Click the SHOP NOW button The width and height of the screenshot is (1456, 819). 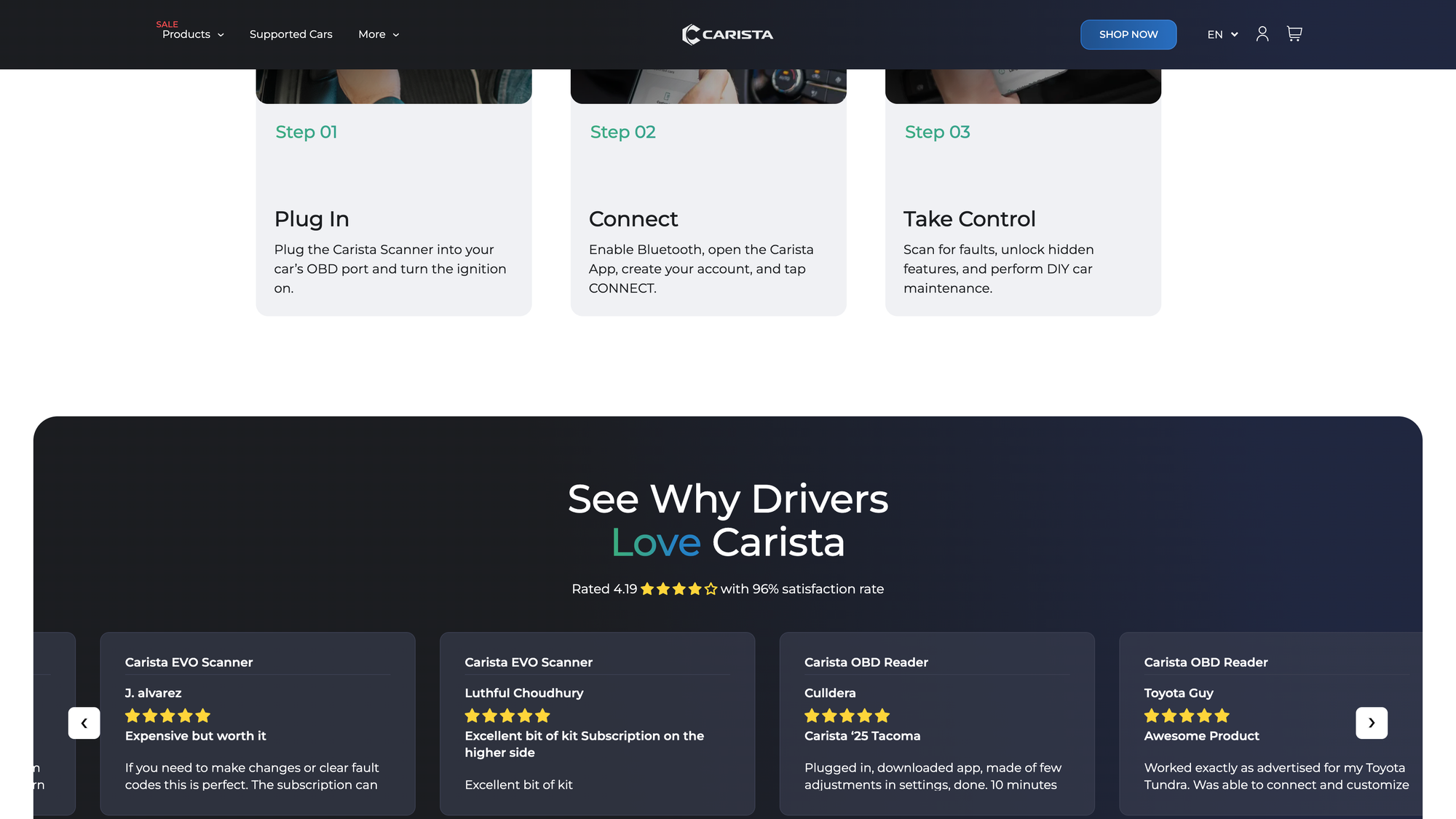[1128, 34]
